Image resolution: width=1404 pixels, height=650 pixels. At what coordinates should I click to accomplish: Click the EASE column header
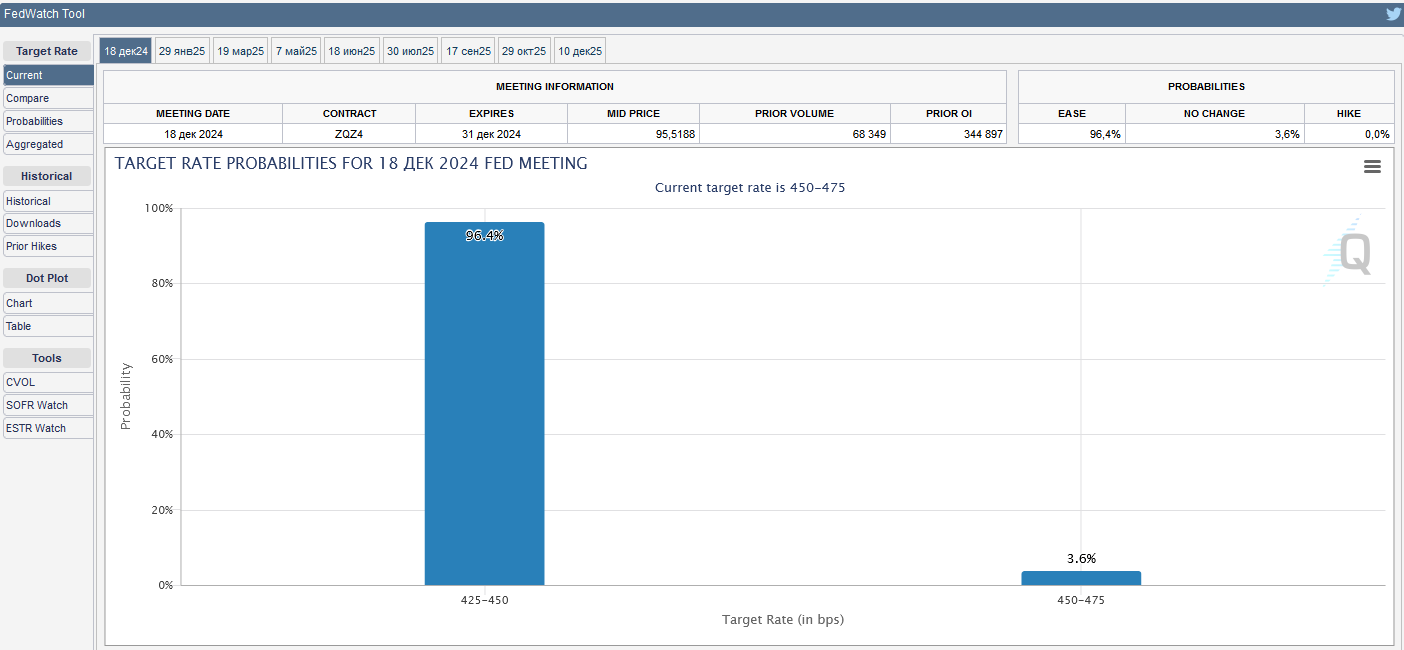pos(1072,113)
